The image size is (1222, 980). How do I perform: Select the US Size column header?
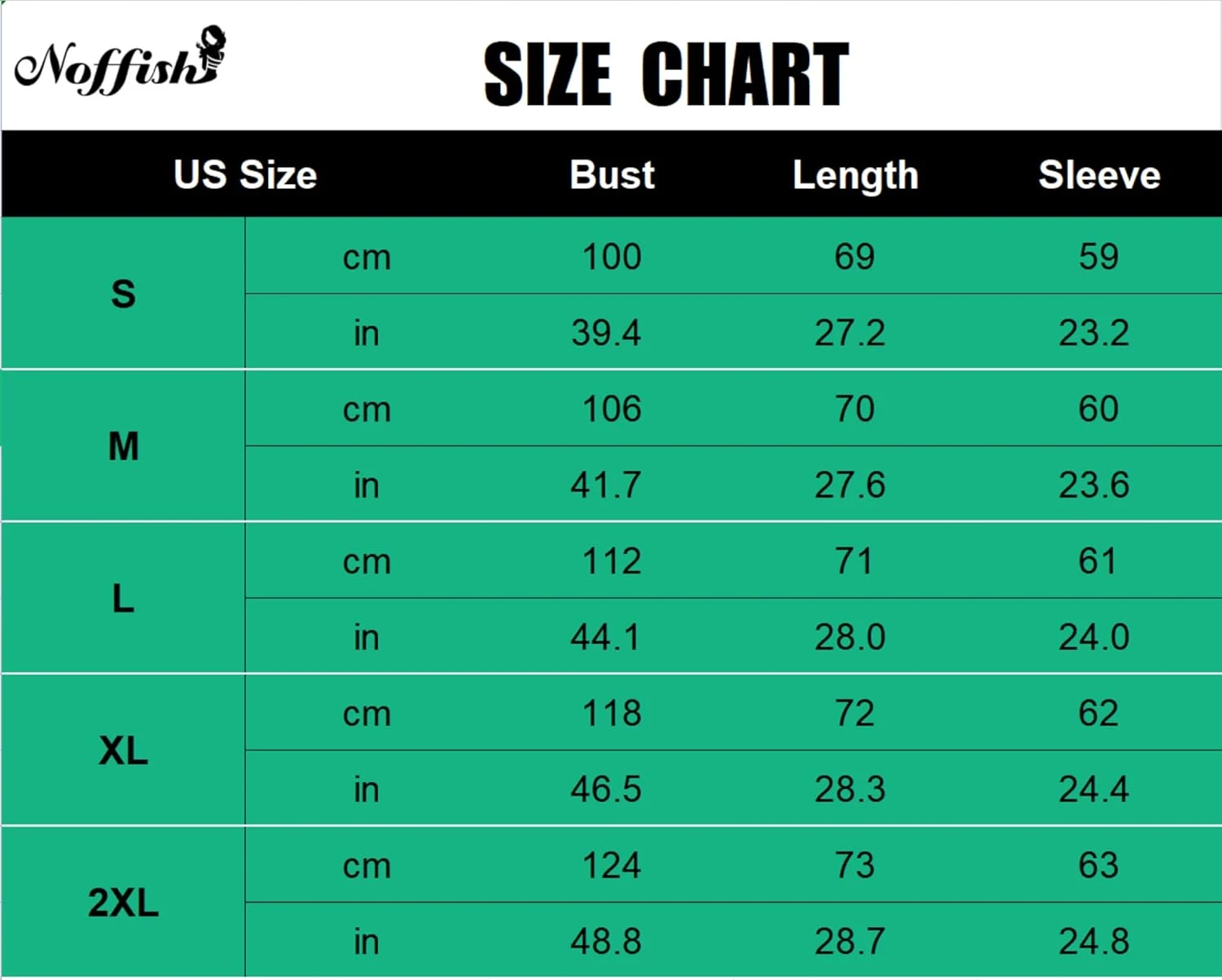245,175
